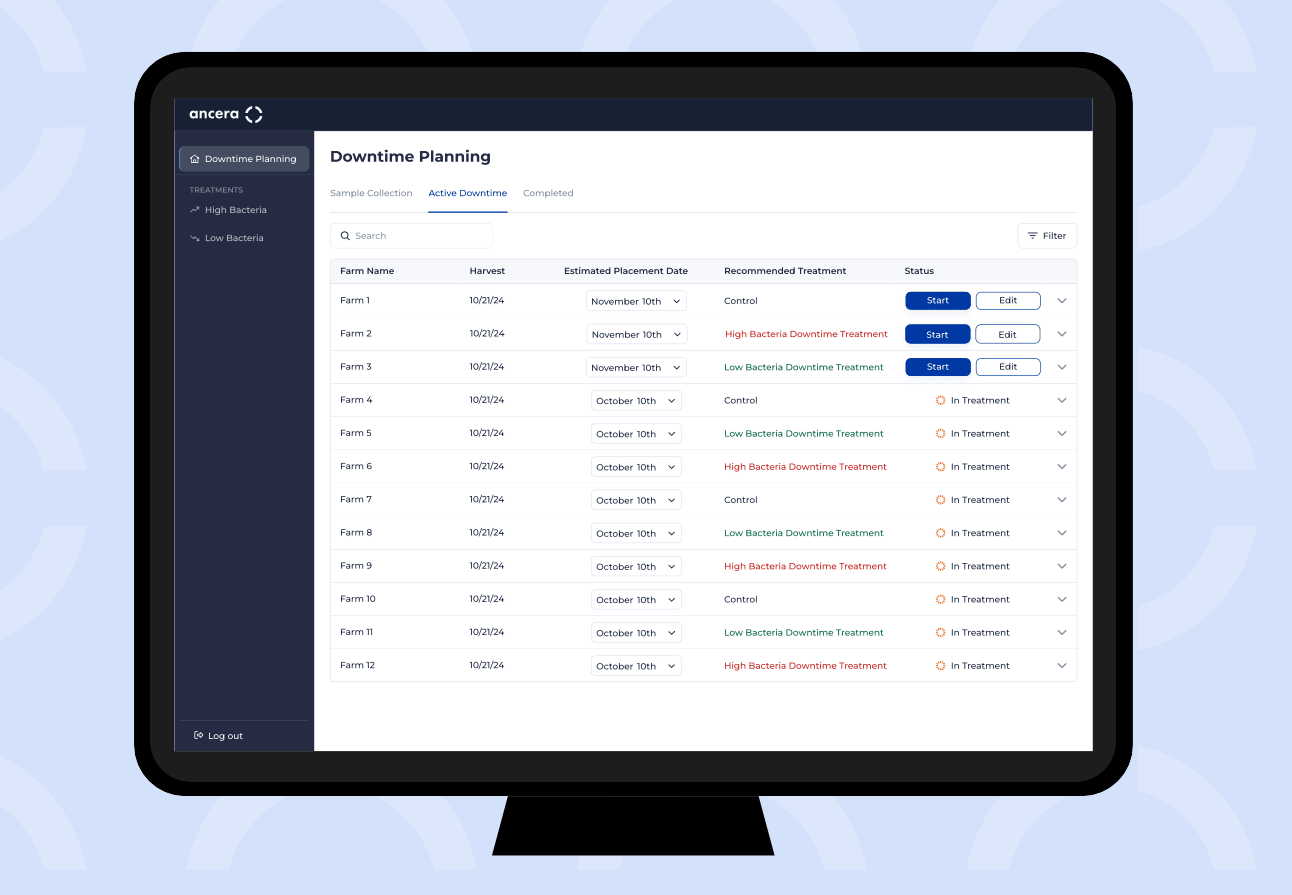Screen dimensions: 1292x895
Task: Start treatment for Farm 1
Action: [938, 300]
